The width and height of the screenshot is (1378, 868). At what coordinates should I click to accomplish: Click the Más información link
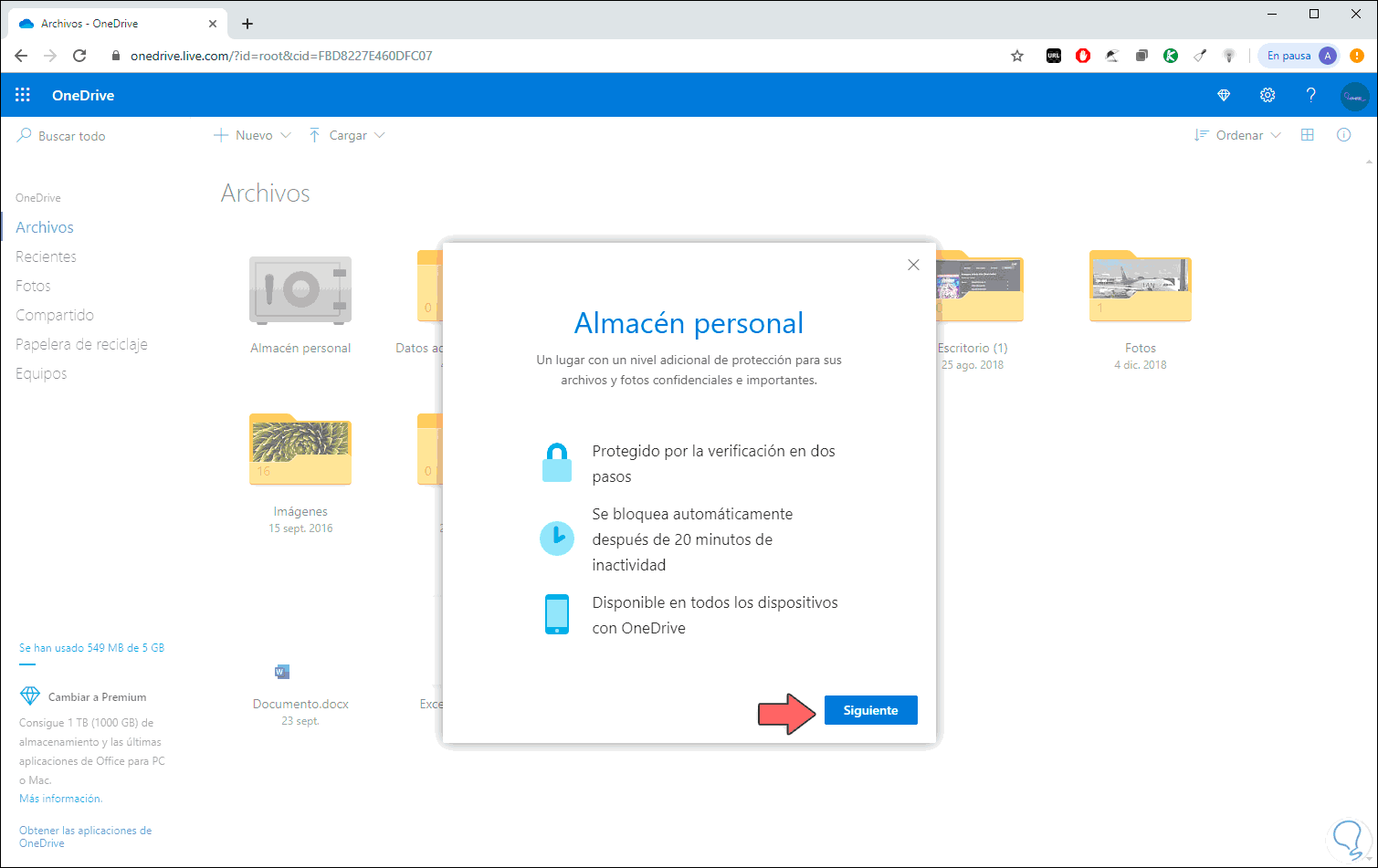click(x=60, y=799)
